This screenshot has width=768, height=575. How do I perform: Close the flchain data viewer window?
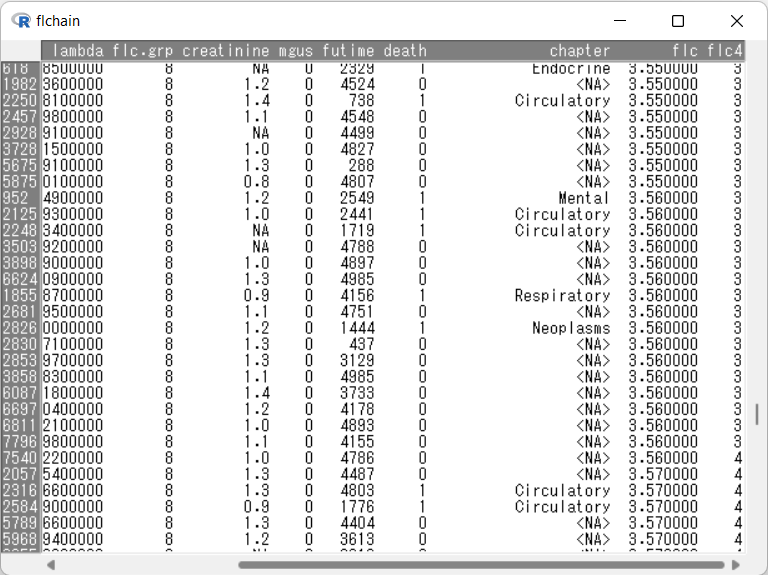(x=736, y=21)
